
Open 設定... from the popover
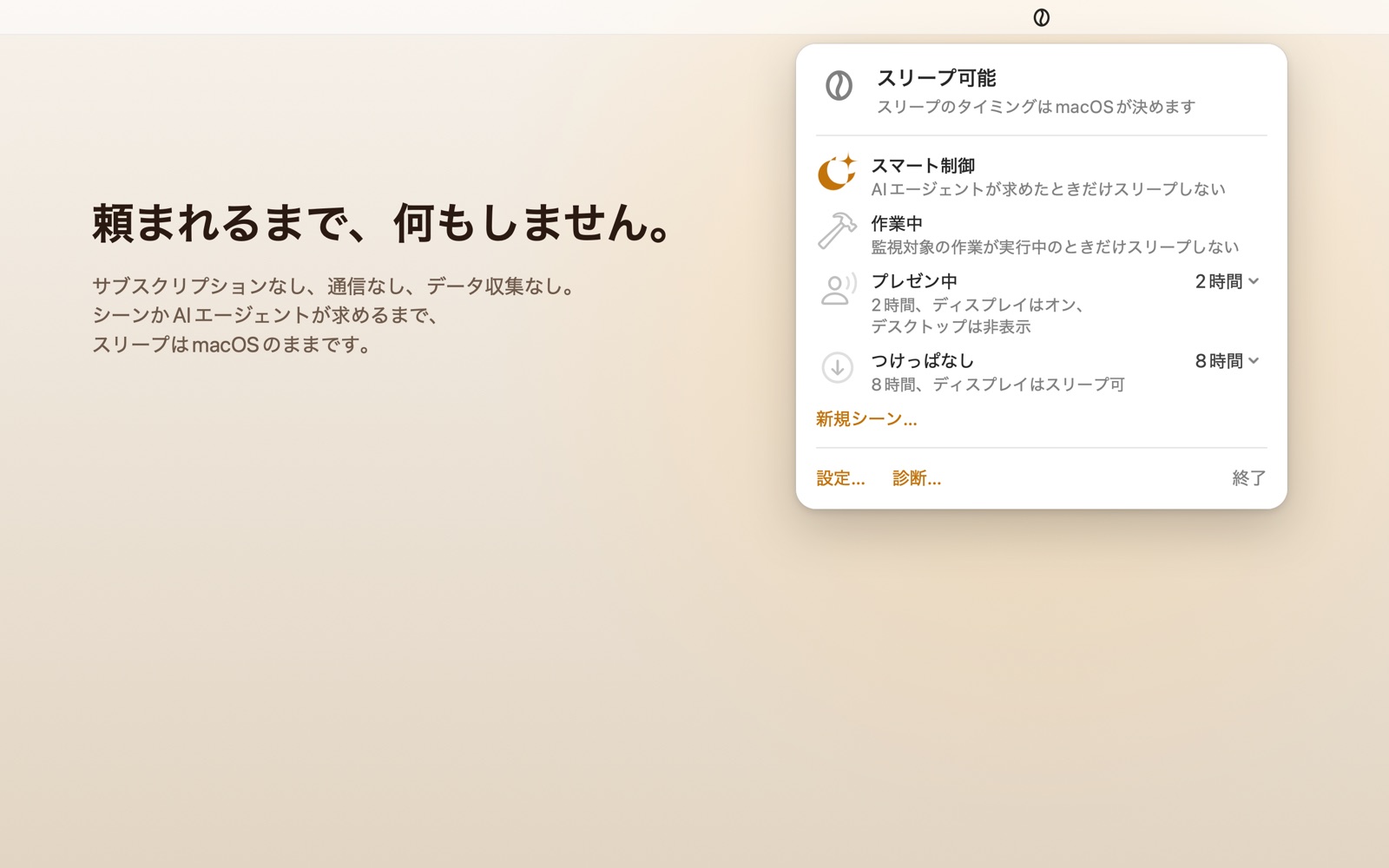point(840,478)
